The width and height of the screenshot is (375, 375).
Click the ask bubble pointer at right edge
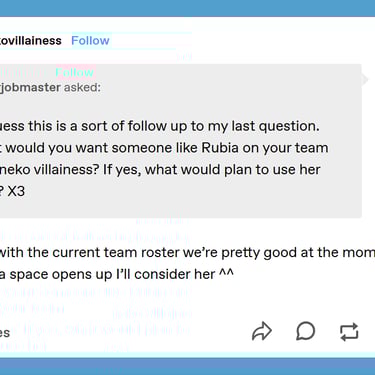[365, 79]
